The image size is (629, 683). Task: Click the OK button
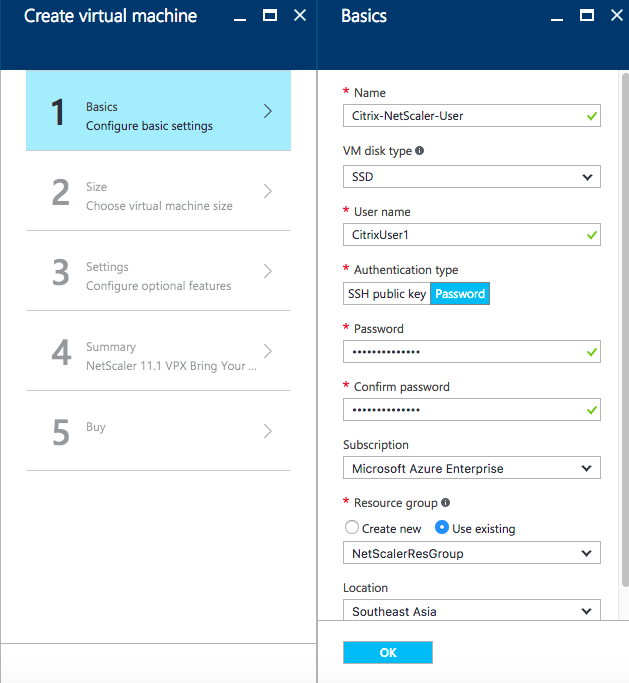[x=388, y=652]
